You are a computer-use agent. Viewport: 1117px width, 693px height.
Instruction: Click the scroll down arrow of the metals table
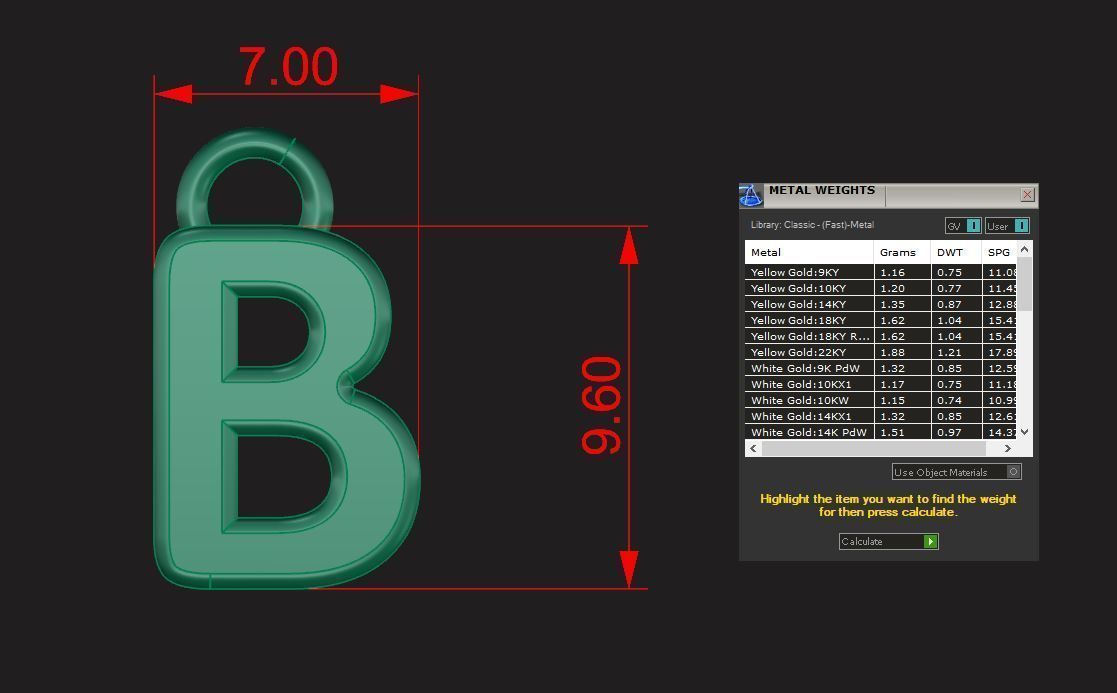(1024, 432)
